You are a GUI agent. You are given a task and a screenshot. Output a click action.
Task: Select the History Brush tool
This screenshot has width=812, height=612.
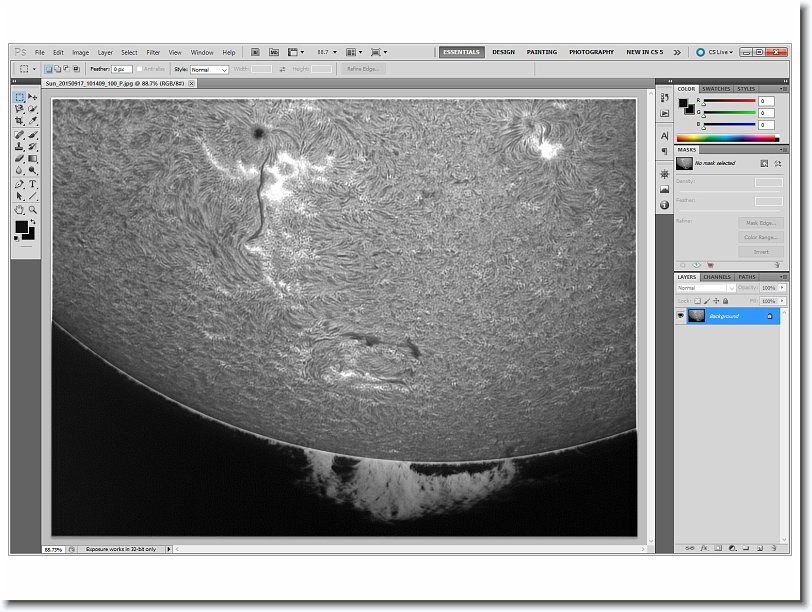click(x=33, y=147)
